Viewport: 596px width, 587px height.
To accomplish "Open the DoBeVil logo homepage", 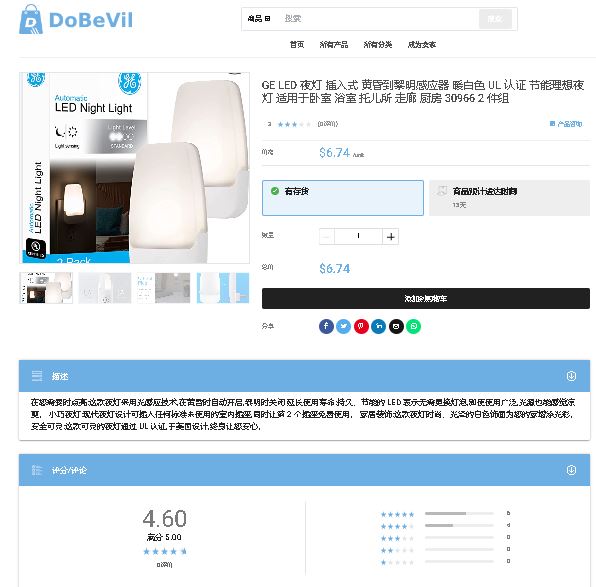I will click(x=76, y=20).
